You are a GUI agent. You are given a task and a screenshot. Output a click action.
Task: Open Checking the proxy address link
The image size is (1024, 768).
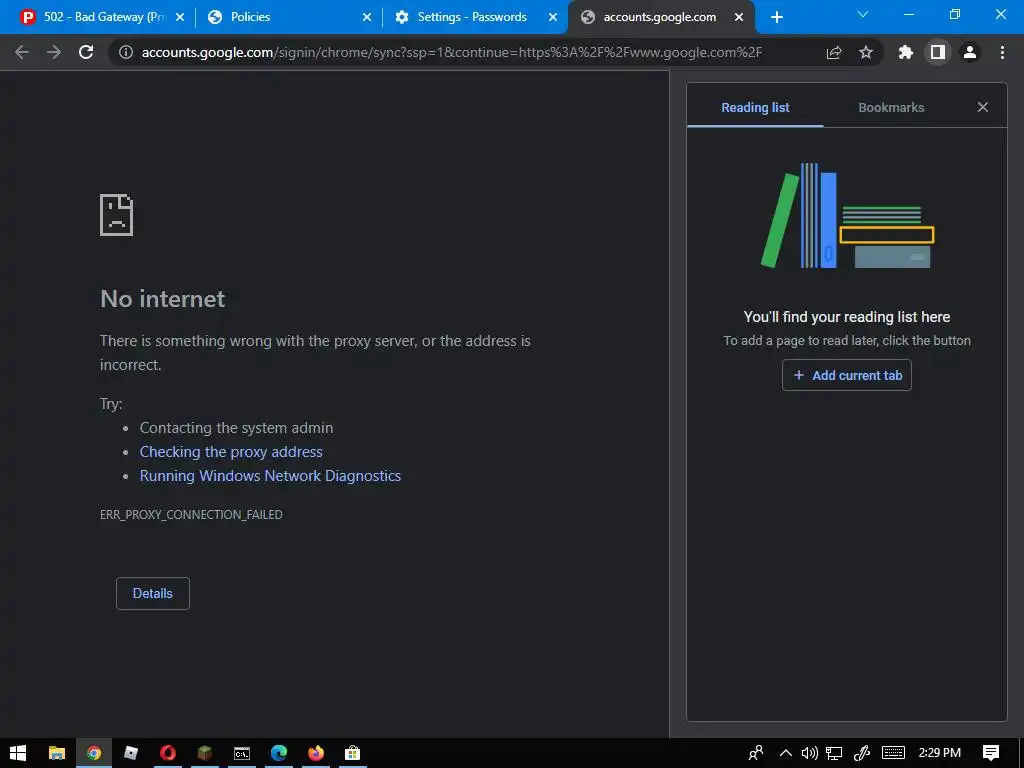click(x=231, y=452)
